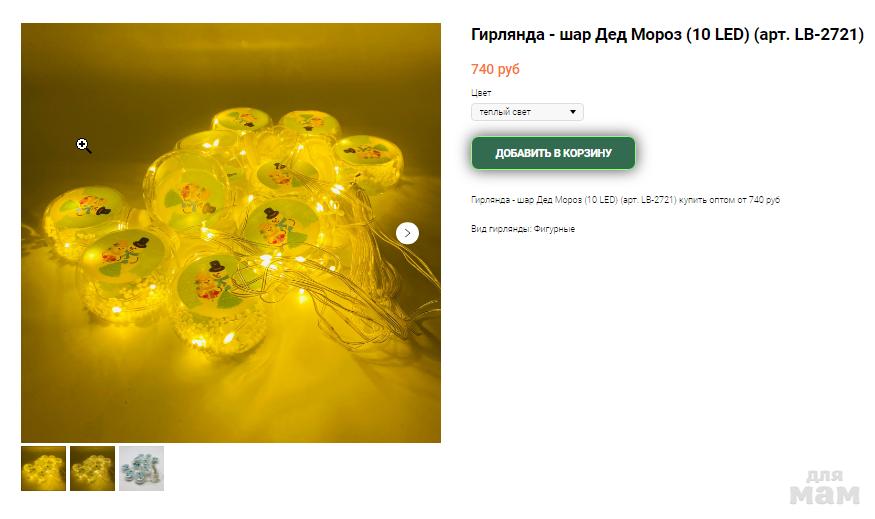Click the Вид гирлянды label

501,229
